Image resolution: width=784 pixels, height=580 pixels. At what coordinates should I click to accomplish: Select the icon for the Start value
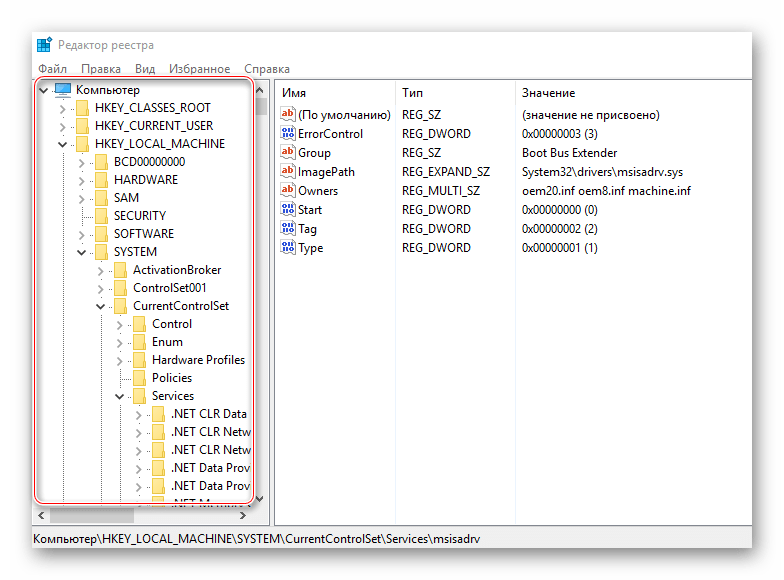tap(289, 210)
